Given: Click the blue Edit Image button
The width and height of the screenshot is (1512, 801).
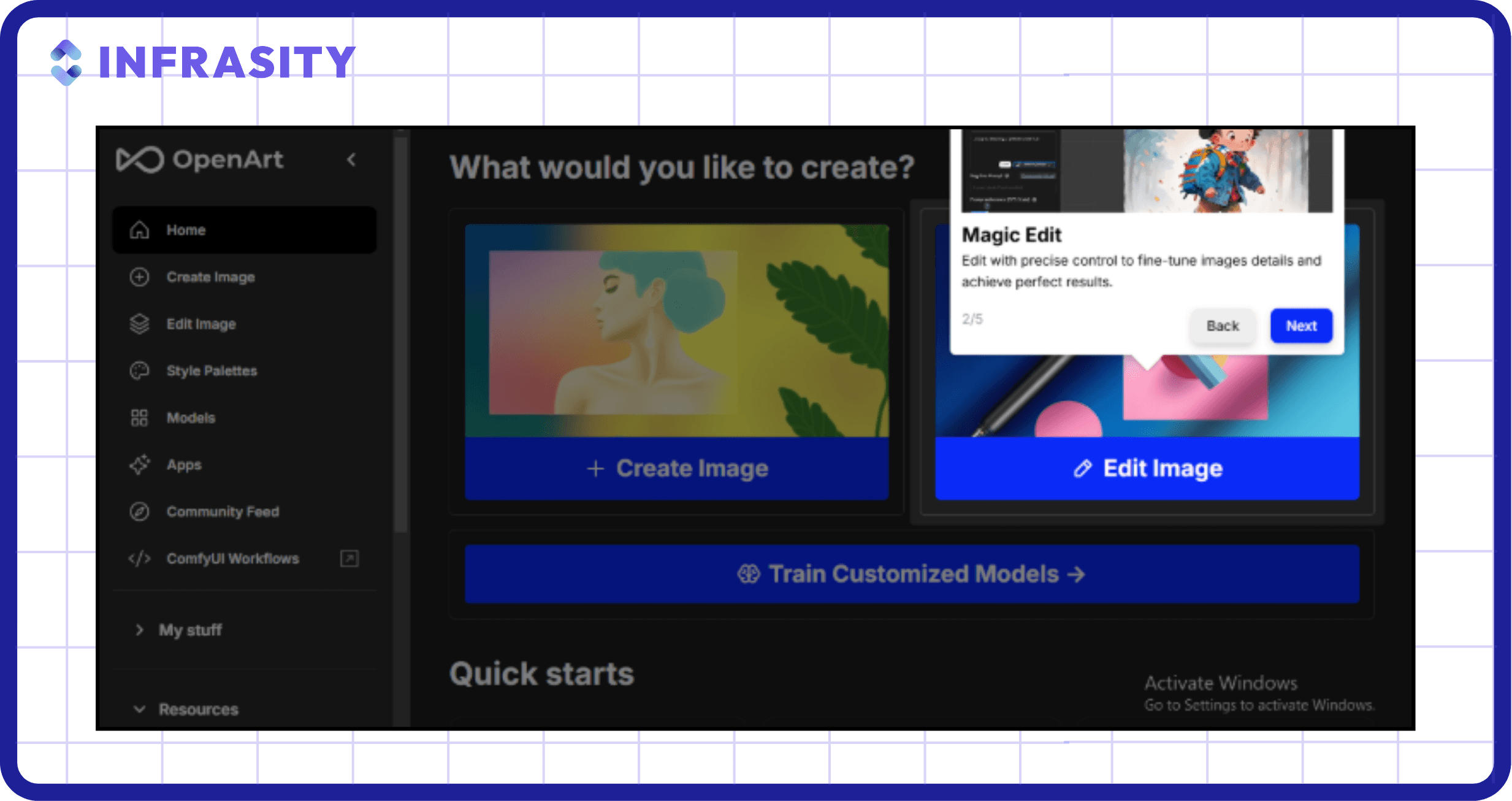Looking at the screenshot, I should tap(1147, 469).
